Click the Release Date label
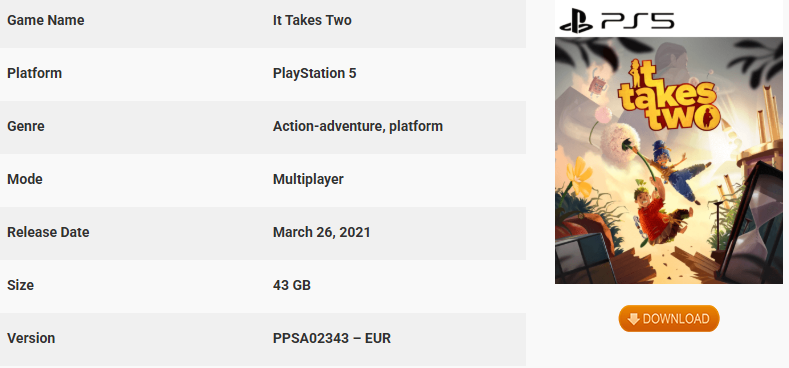The width and height of the screenshot is (789, 368). (48, 232)
